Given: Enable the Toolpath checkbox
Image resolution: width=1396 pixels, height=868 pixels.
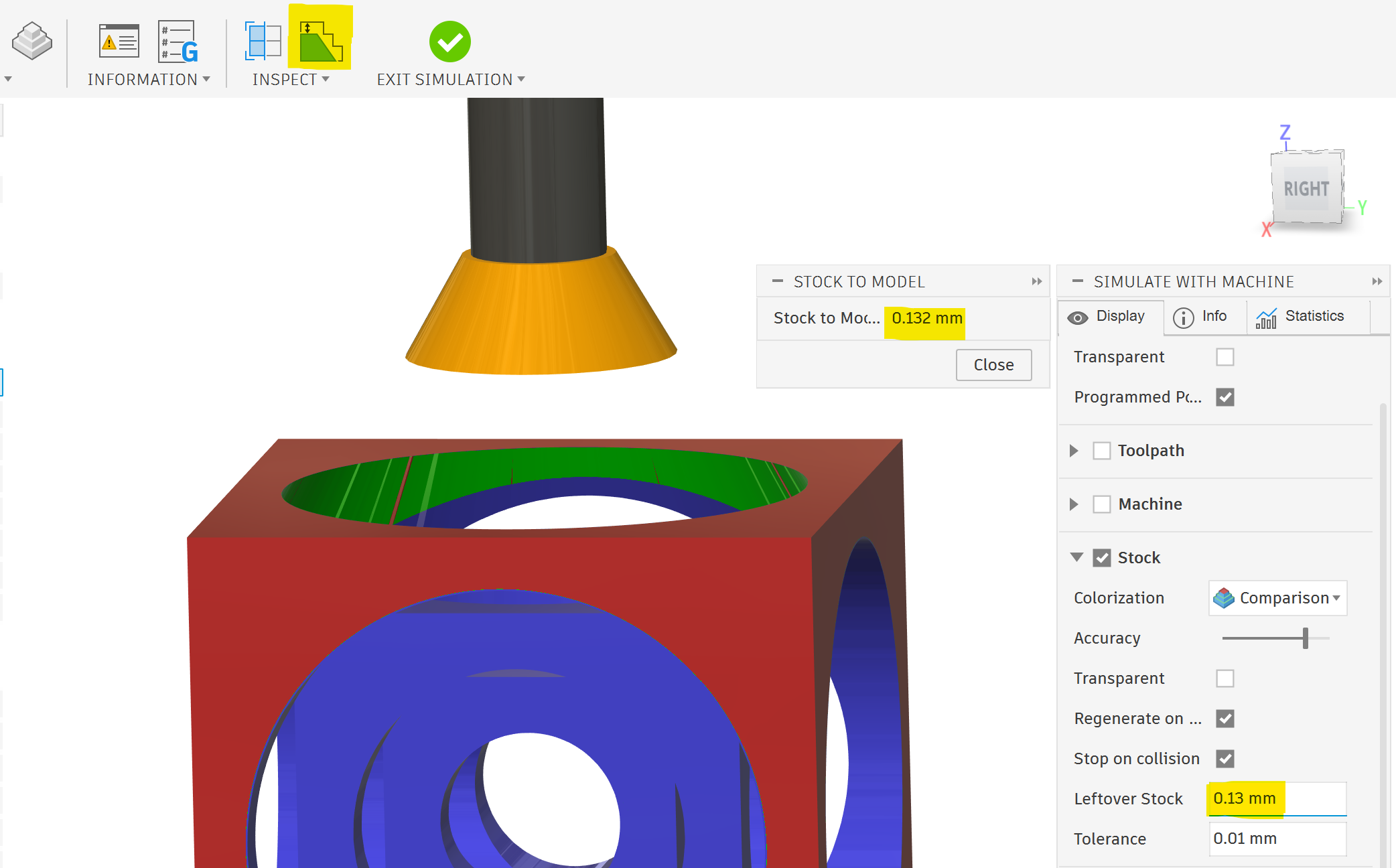Looking at the screenshot, I should pos(1102,451).
